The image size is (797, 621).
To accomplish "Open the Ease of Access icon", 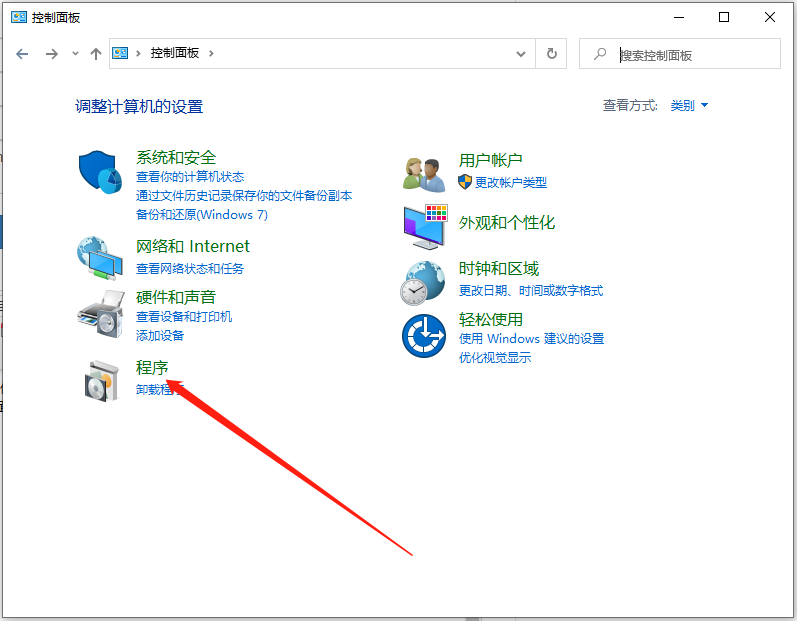I will (424, 336).
